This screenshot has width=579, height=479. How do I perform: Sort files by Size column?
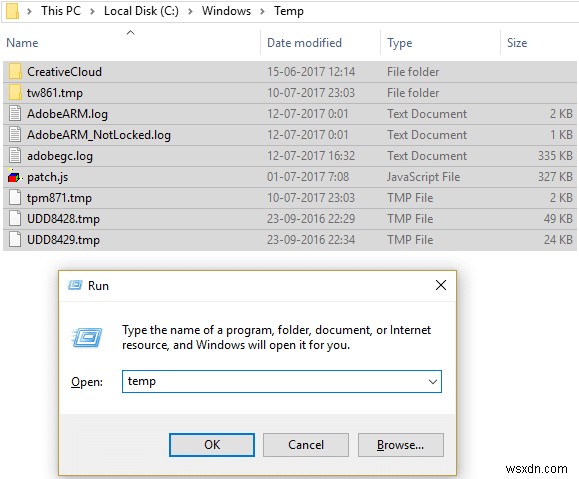pyautogui.click(x=517, y=43)
